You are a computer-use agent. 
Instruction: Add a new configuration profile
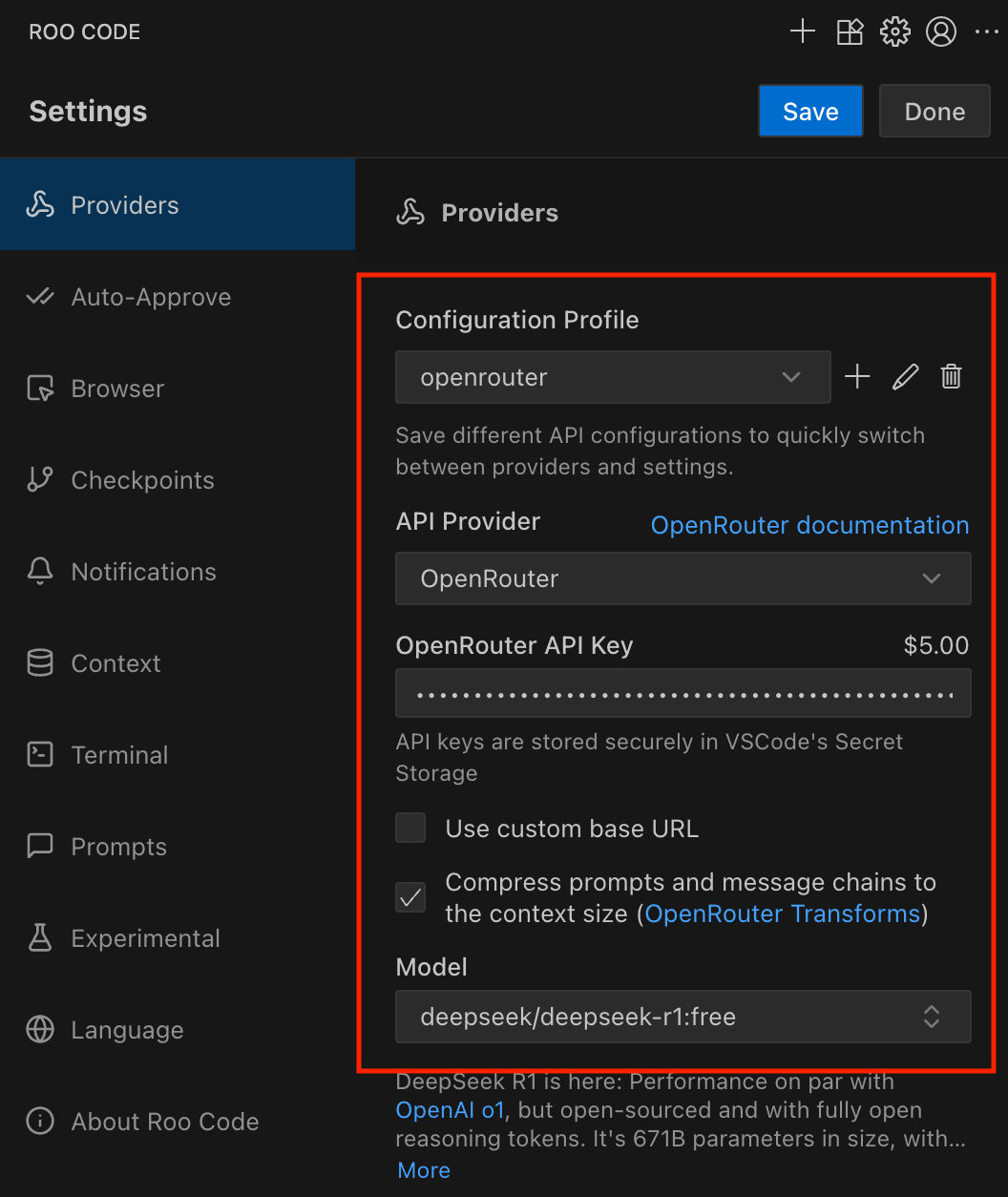pyautogui.click(x=857, y=376)
